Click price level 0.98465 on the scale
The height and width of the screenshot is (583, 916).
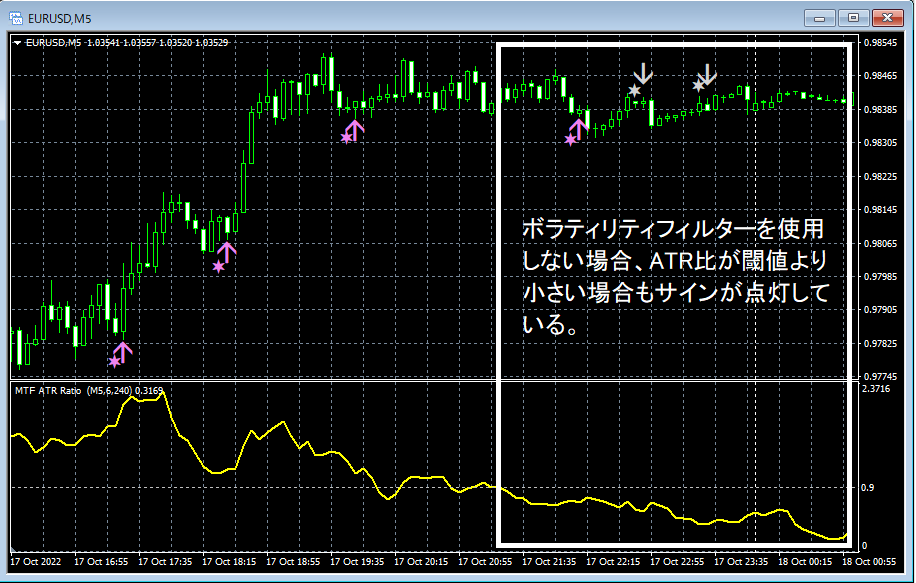[880, 76]
